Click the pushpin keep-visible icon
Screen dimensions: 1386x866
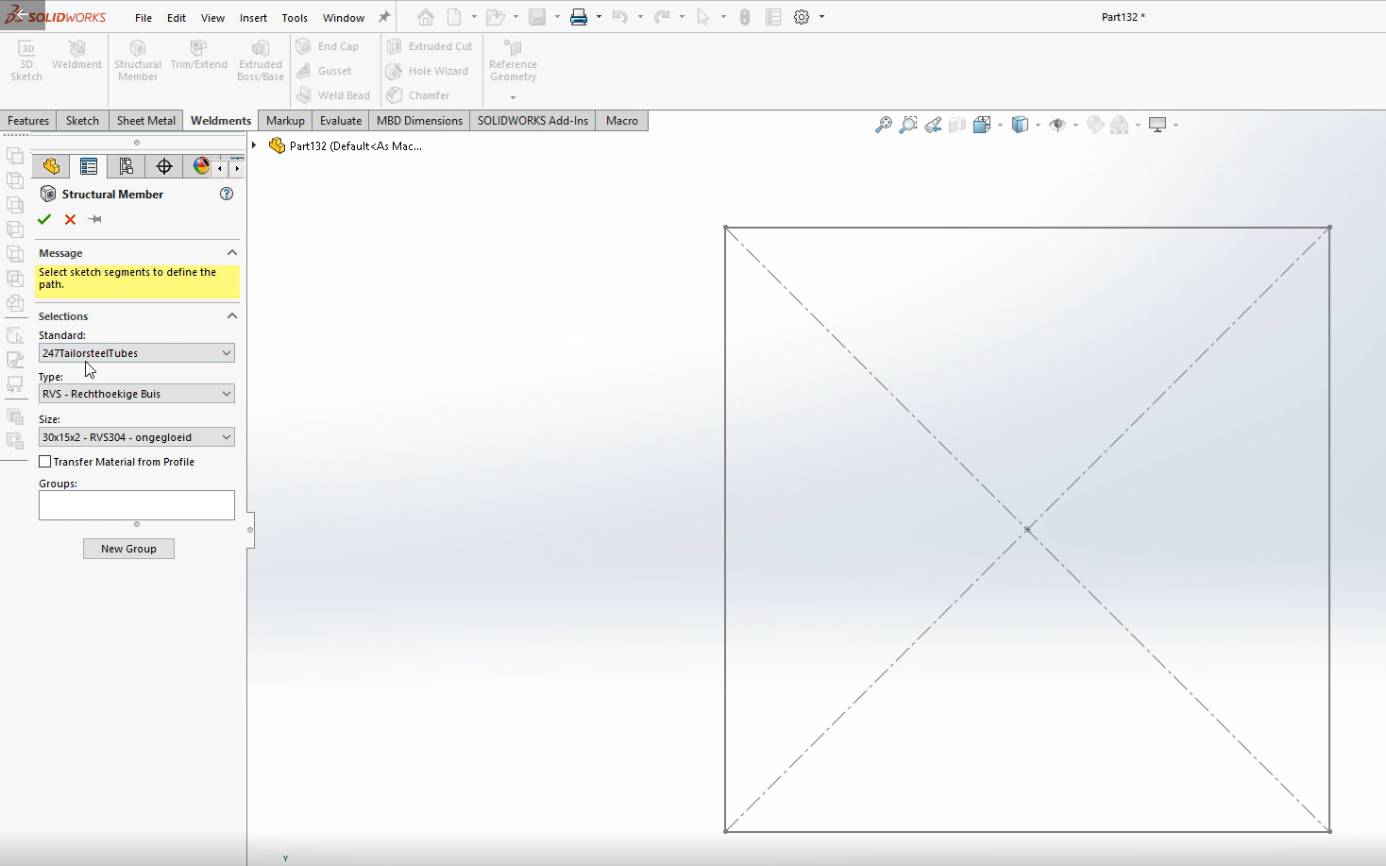click(95, 220)
